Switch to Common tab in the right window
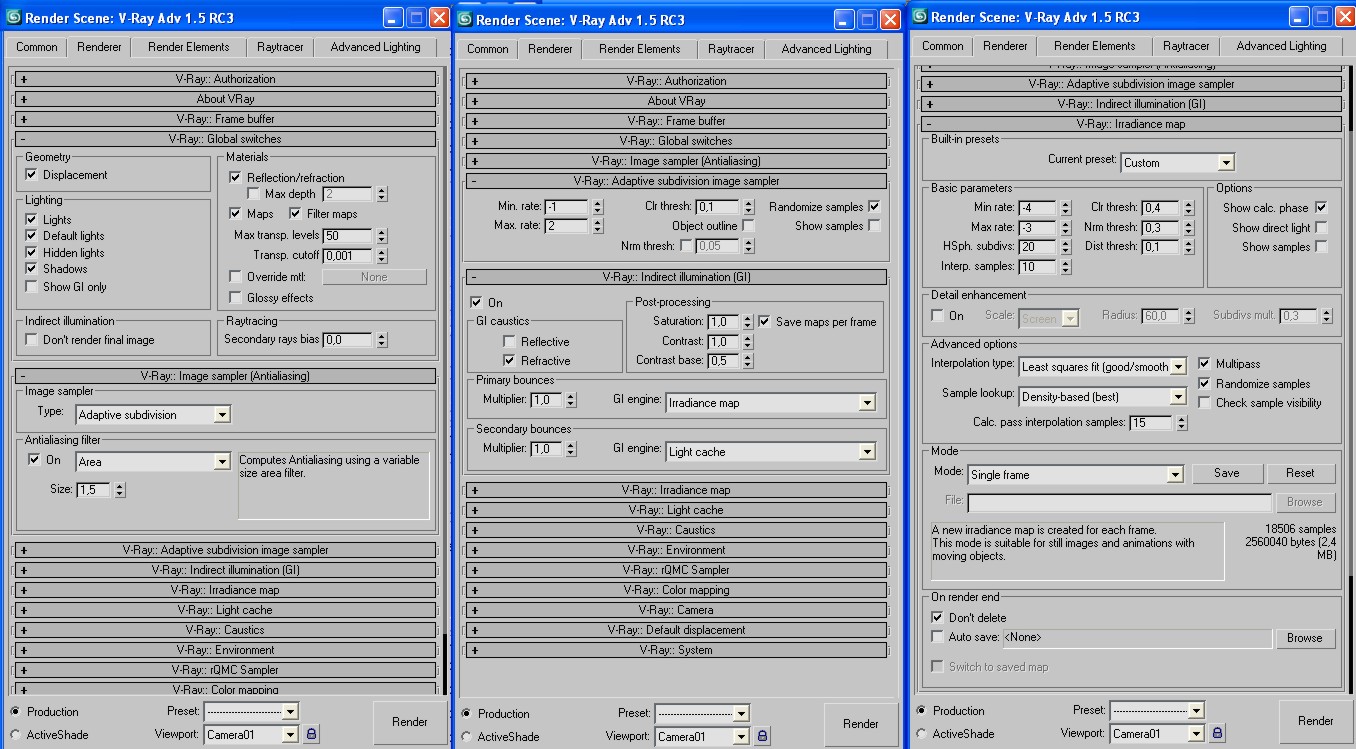The image size is (1356, 749). point(943,46)
